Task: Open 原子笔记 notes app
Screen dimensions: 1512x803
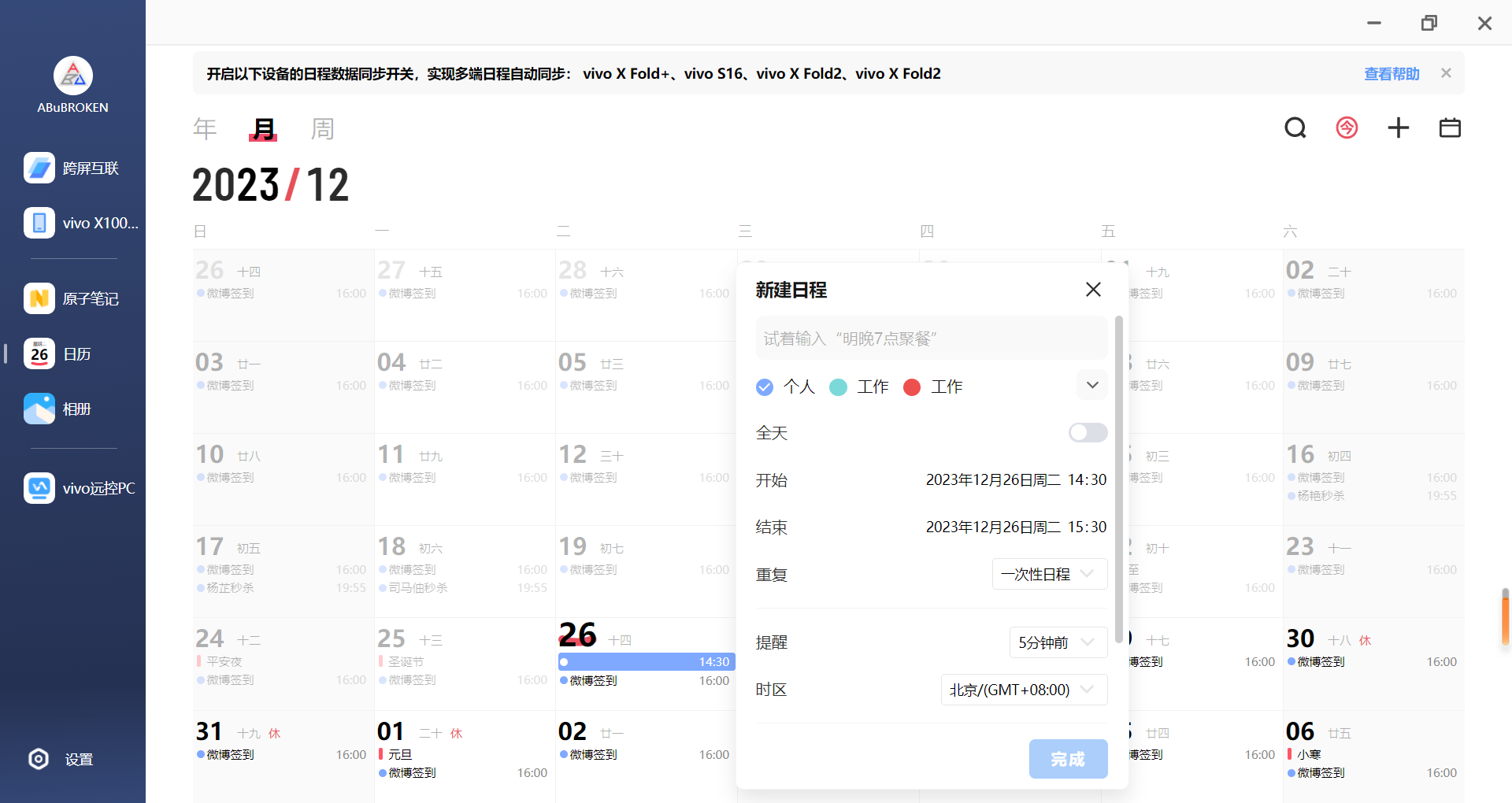Action: (x=72, y=298)
